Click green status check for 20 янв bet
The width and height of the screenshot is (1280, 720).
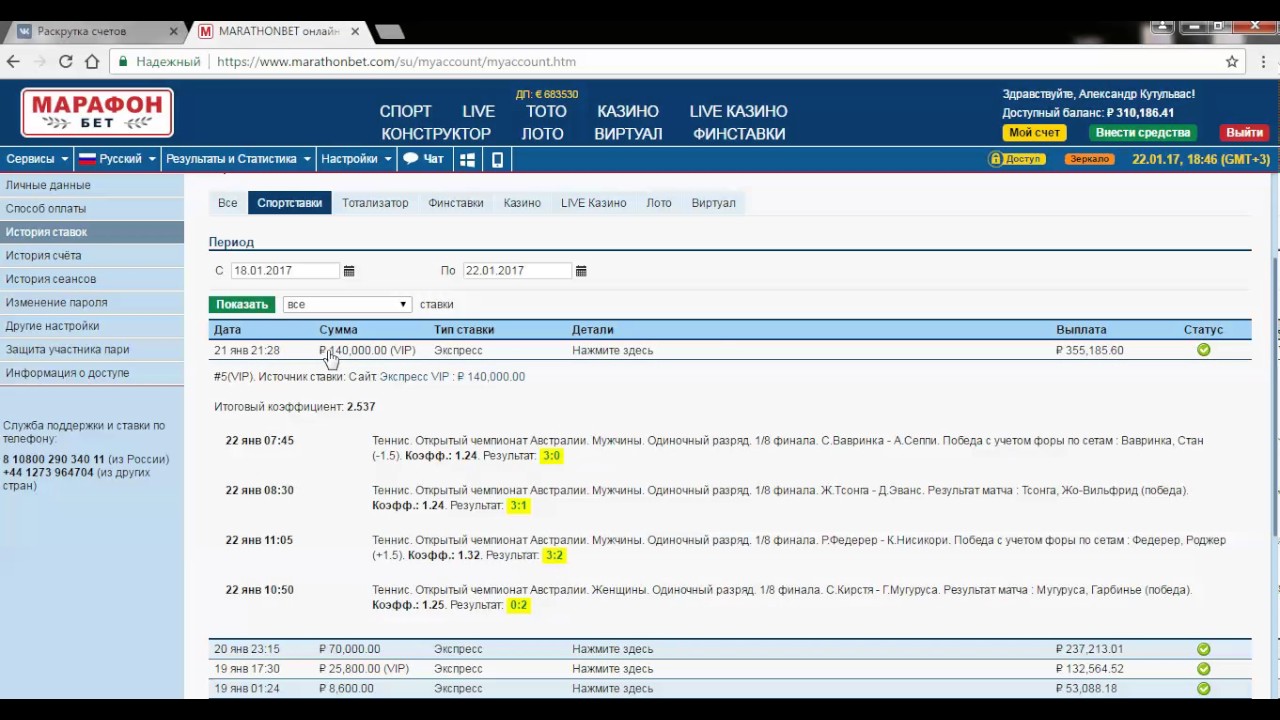pyautogui.click(x=1203, y=649)
